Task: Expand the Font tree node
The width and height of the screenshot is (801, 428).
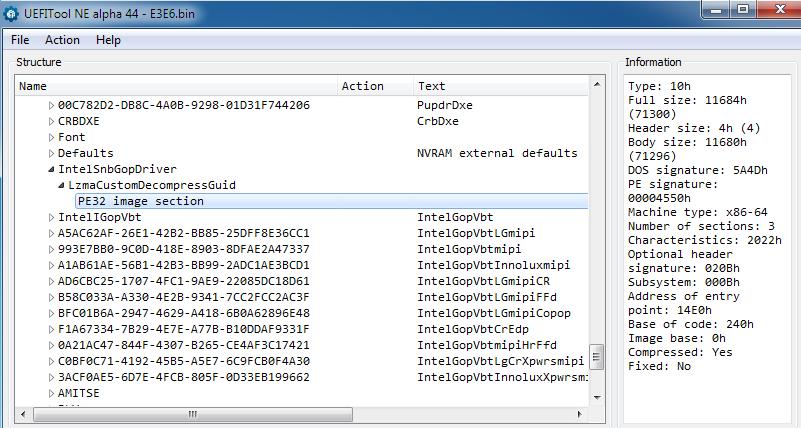Action: (51, 137)
